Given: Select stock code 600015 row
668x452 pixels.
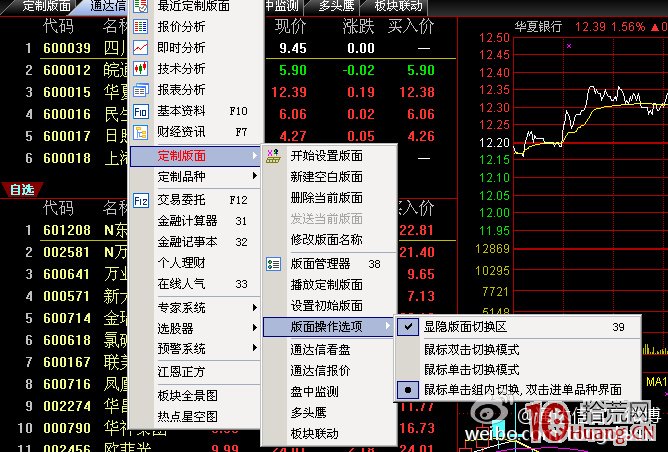Looking at the screenshot, I should tap(67, 92).
